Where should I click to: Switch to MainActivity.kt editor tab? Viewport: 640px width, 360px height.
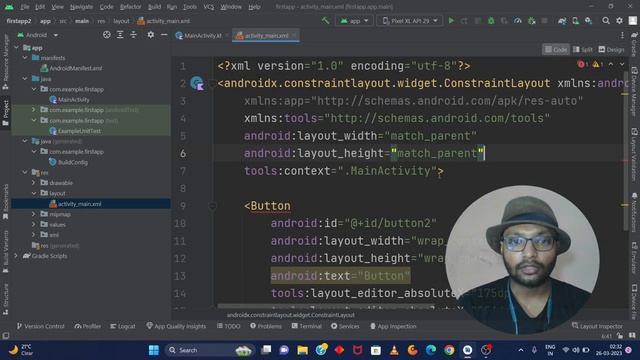point(199,36)
